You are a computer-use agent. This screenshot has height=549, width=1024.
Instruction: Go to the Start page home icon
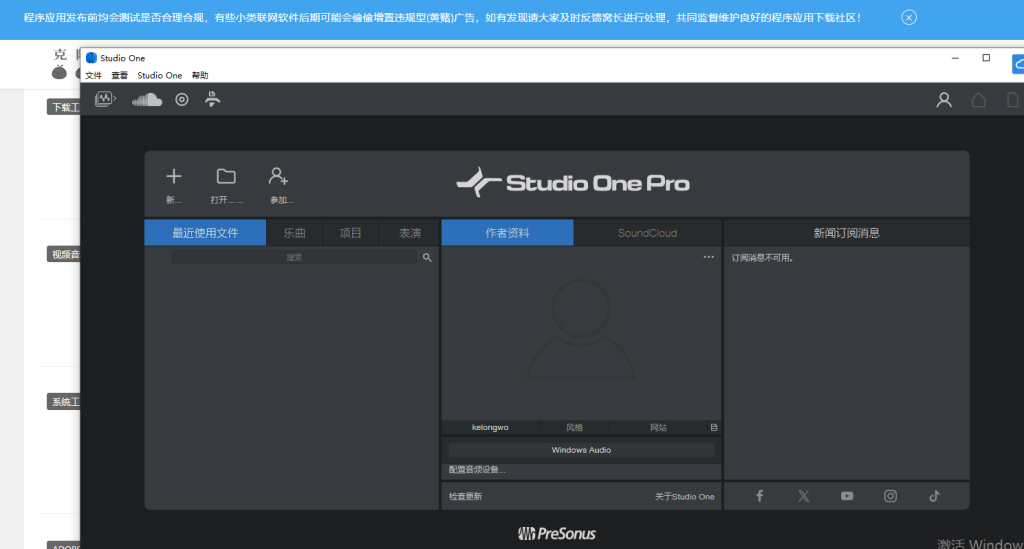[x=978, y=100]
